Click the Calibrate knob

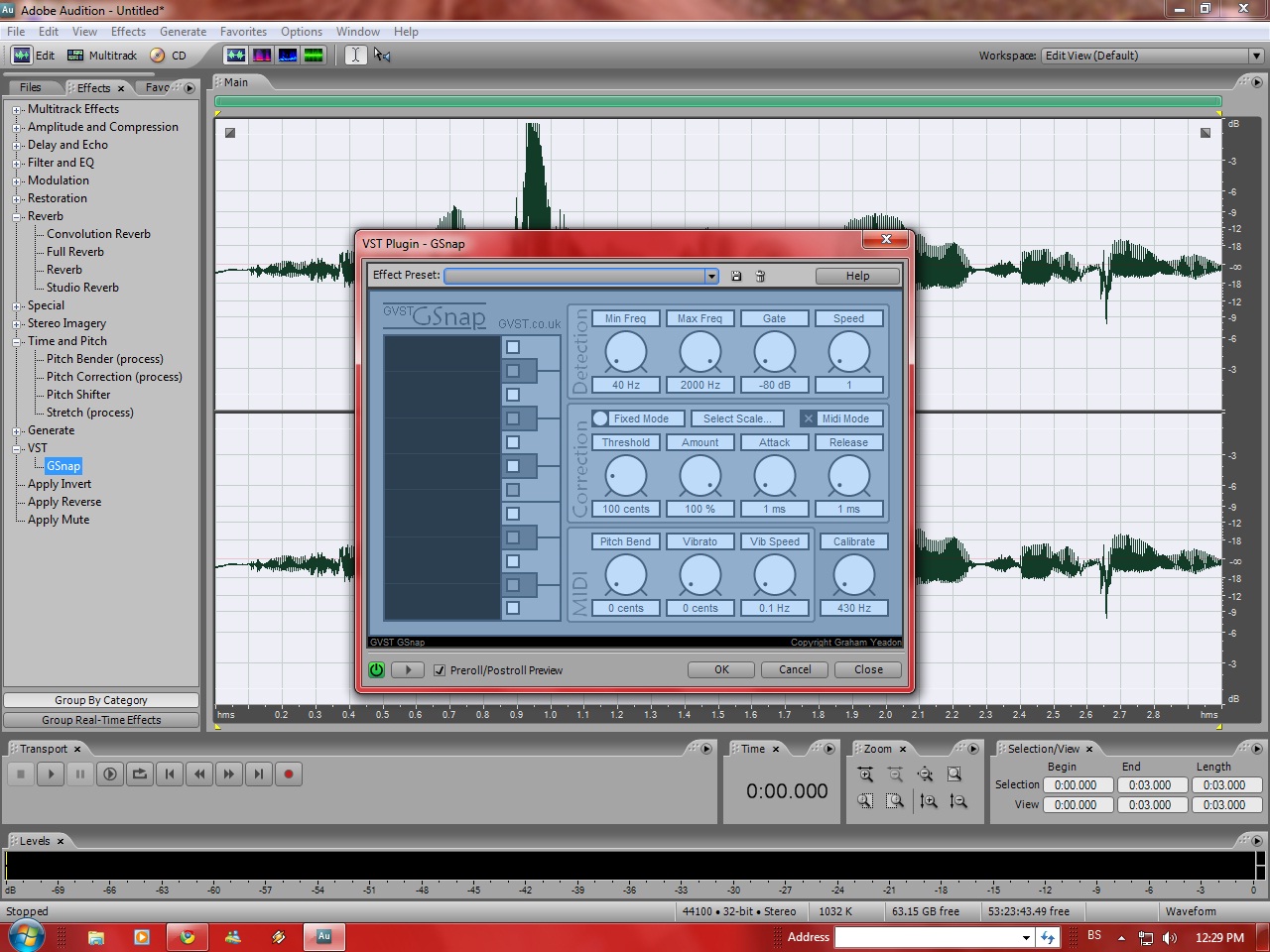click(x=853, y=575)
